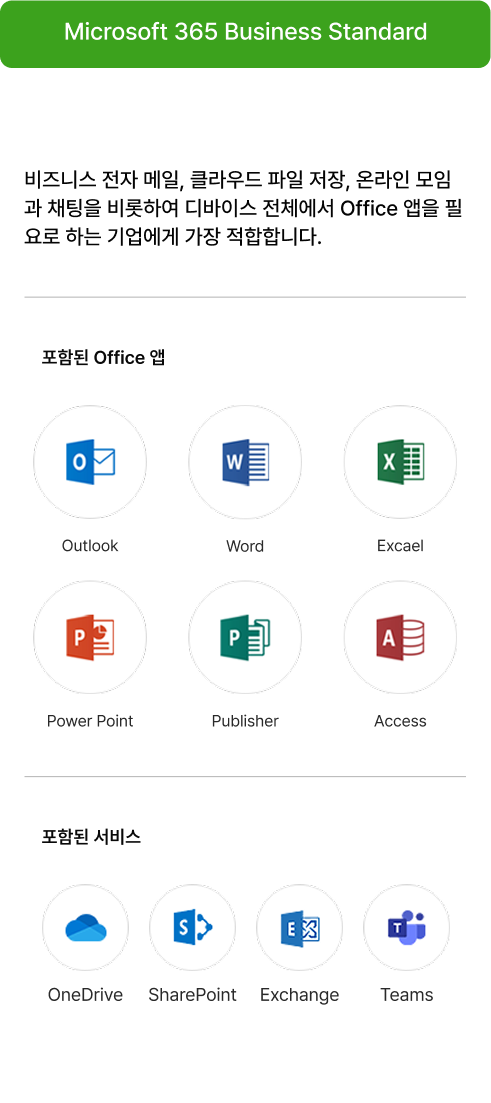Click the Teams service icon
Screen dimensions: 491x1103
click(407, 928)
